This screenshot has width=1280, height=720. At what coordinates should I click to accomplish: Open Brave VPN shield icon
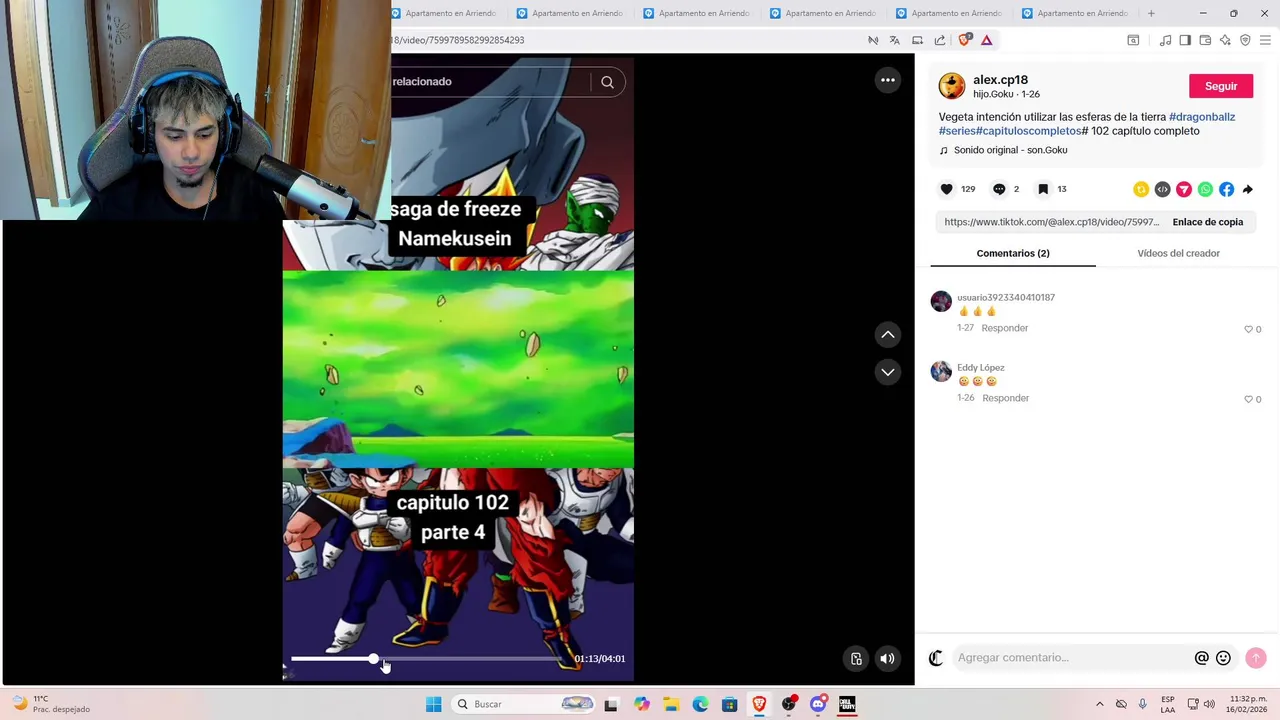point(1245,40)
